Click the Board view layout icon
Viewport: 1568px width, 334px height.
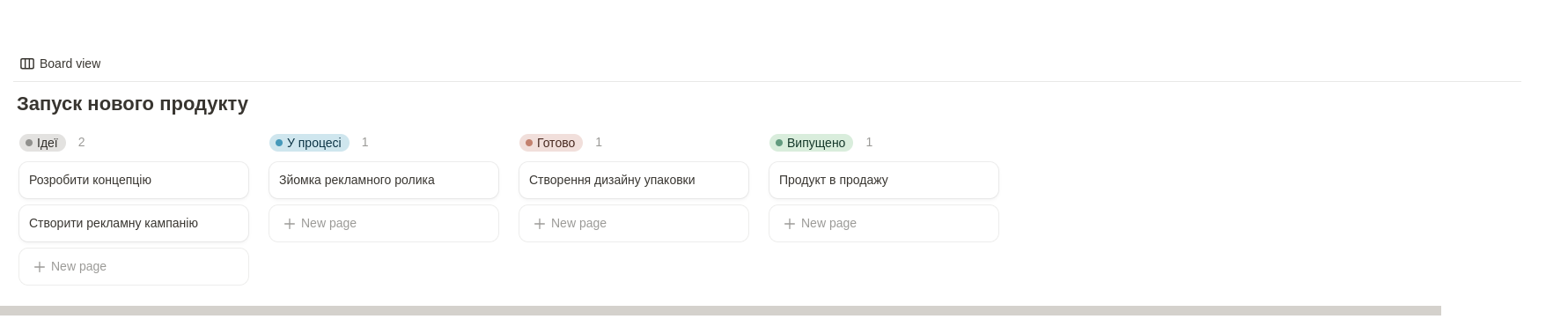27,63
